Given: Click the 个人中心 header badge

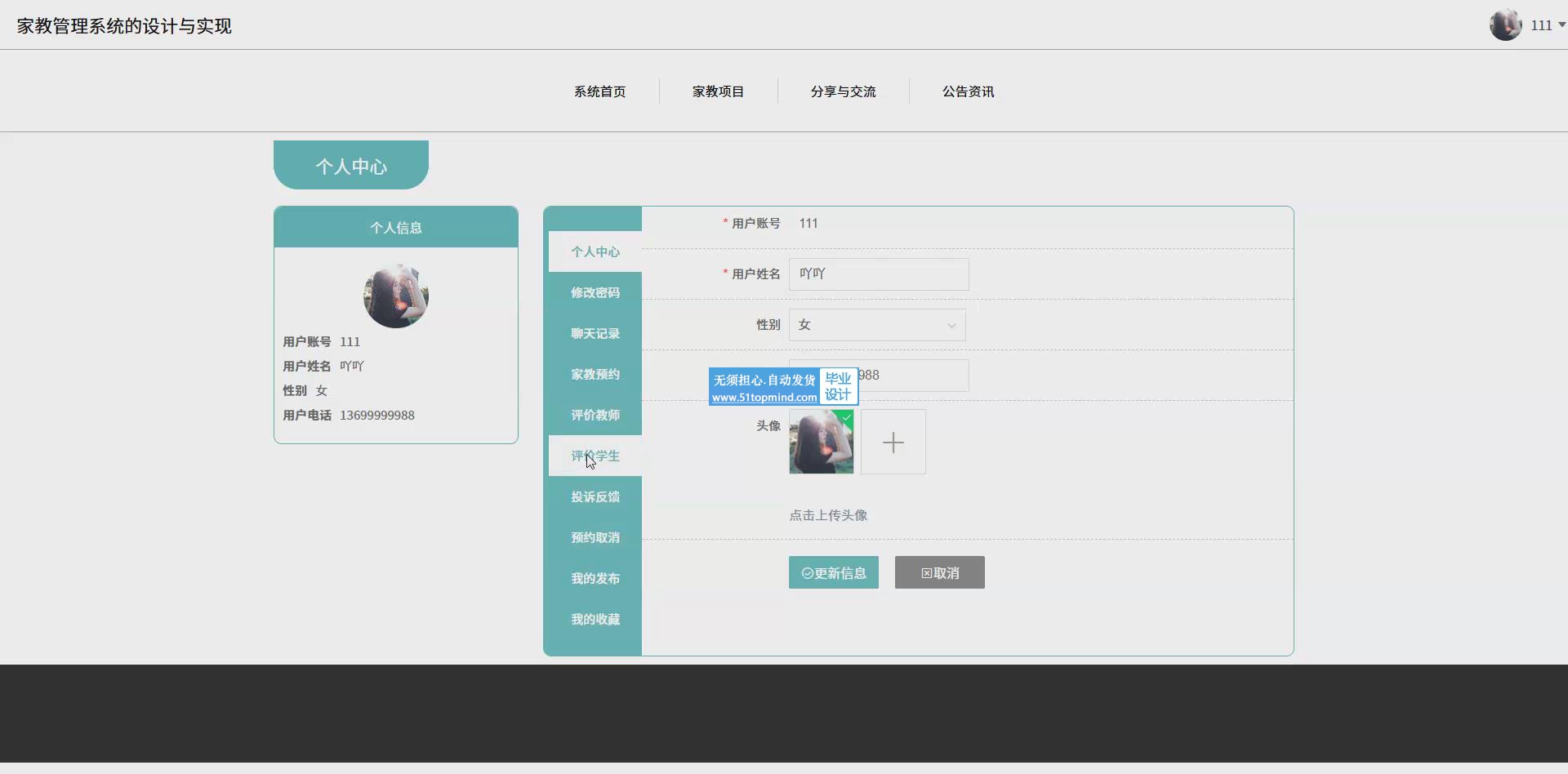Looking at the screenshot, I should 351,165.
